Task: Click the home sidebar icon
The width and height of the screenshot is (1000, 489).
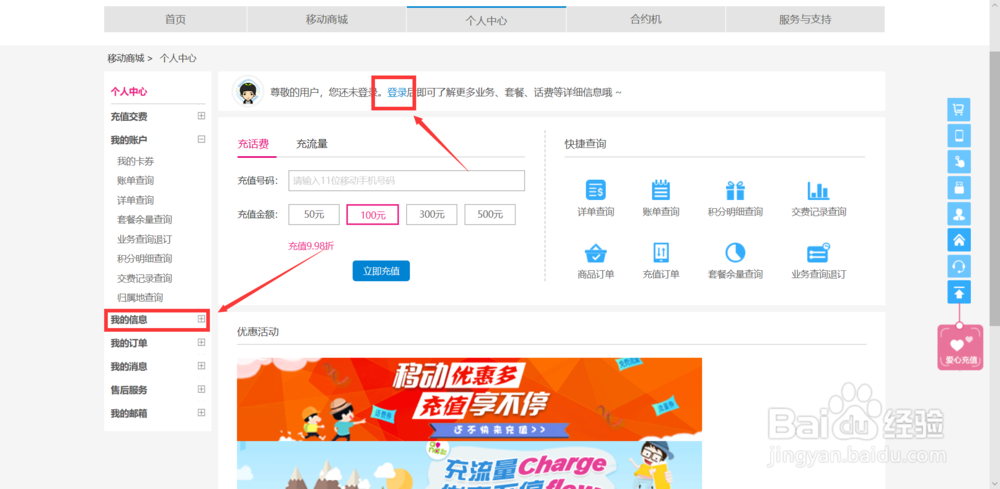Action: [x=959, y=240]
